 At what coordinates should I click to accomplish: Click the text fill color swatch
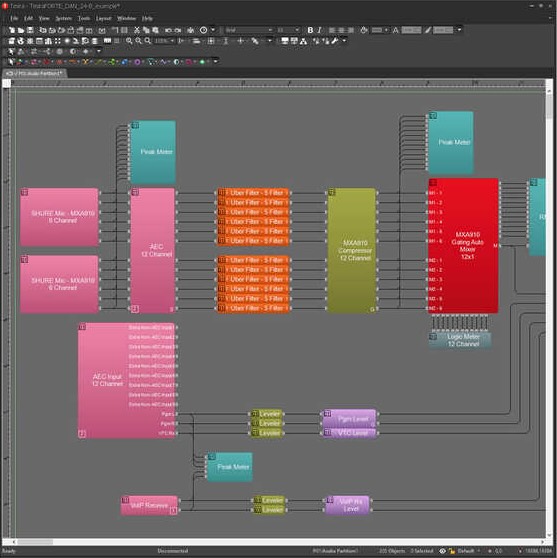click(411, 30)
